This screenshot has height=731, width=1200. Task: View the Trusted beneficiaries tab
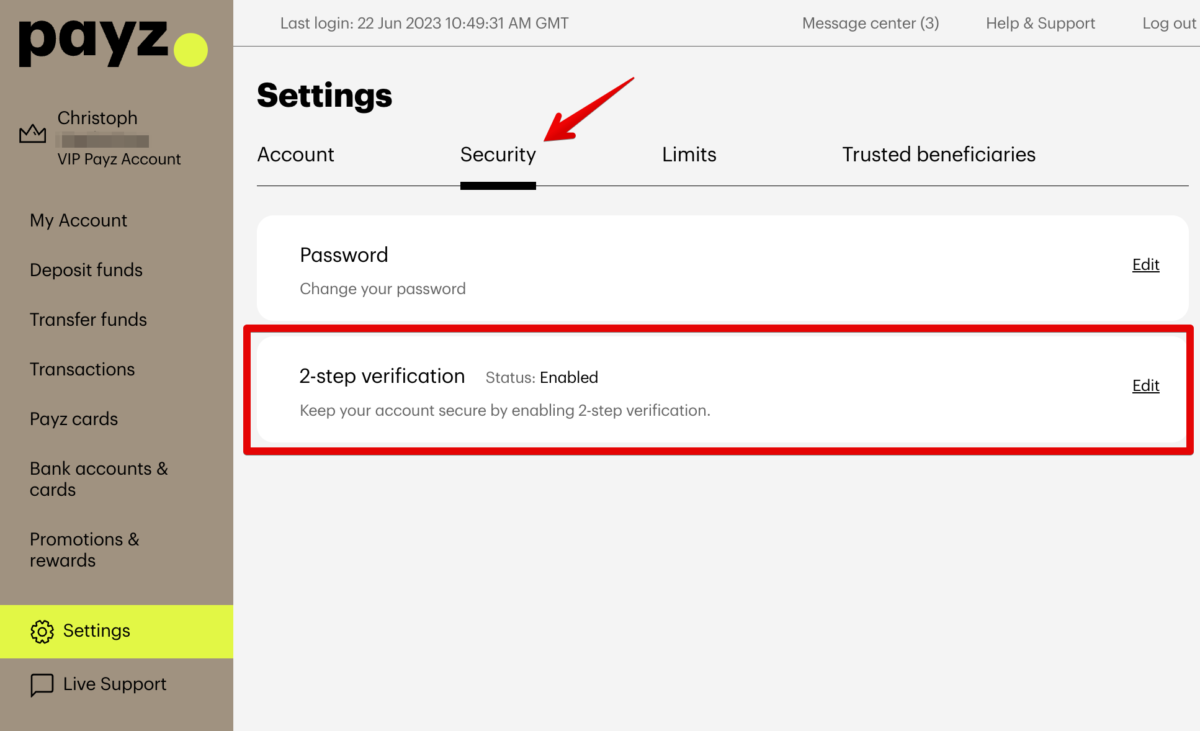point(938,154)
